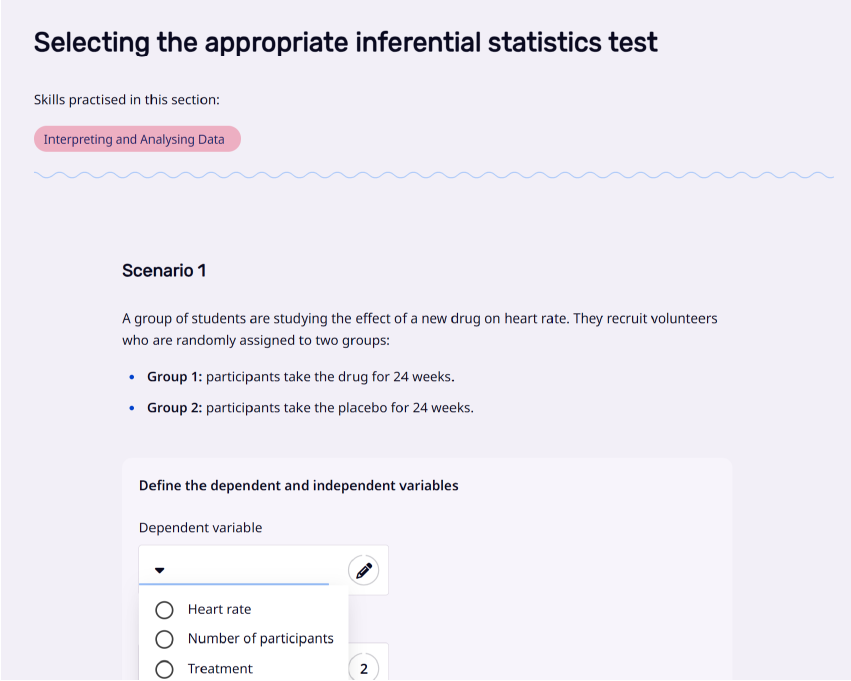The image size is (851, 681).
Task: Select the Heart rate radio circle
Action: click(164, 610)
